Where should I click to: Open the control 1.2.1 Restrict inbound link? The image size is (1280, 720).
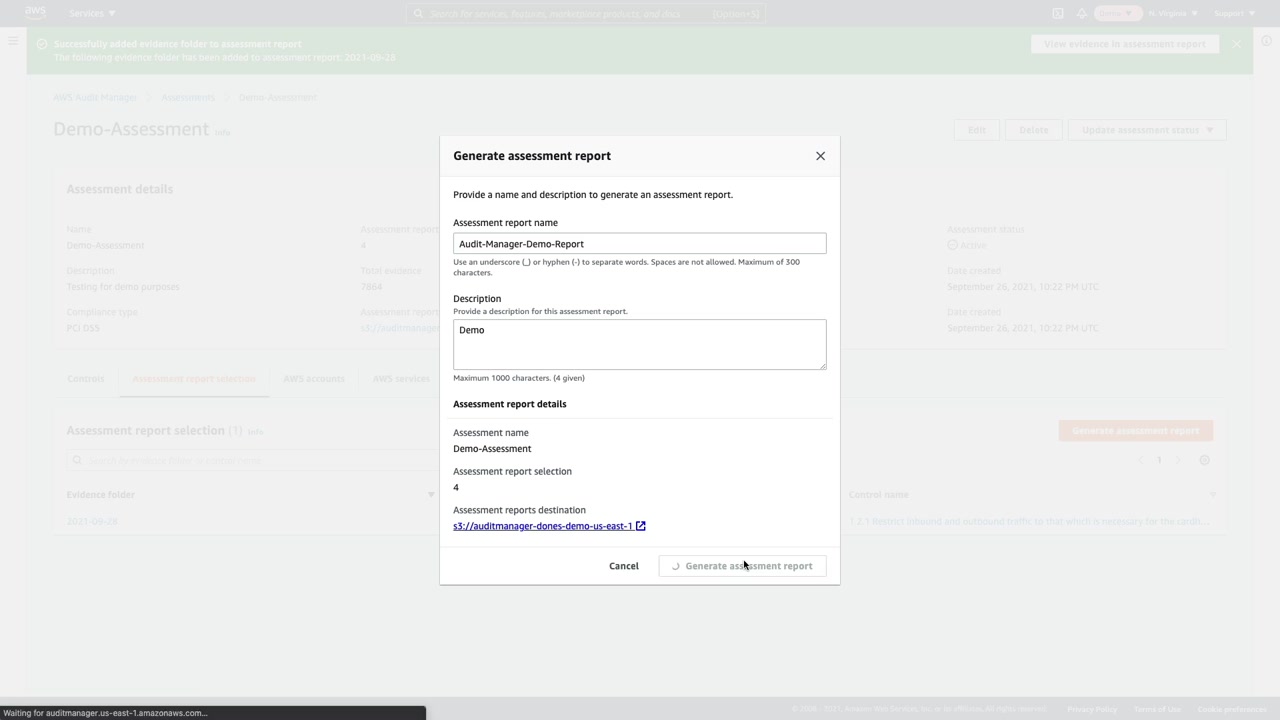tap(1029, 521)
